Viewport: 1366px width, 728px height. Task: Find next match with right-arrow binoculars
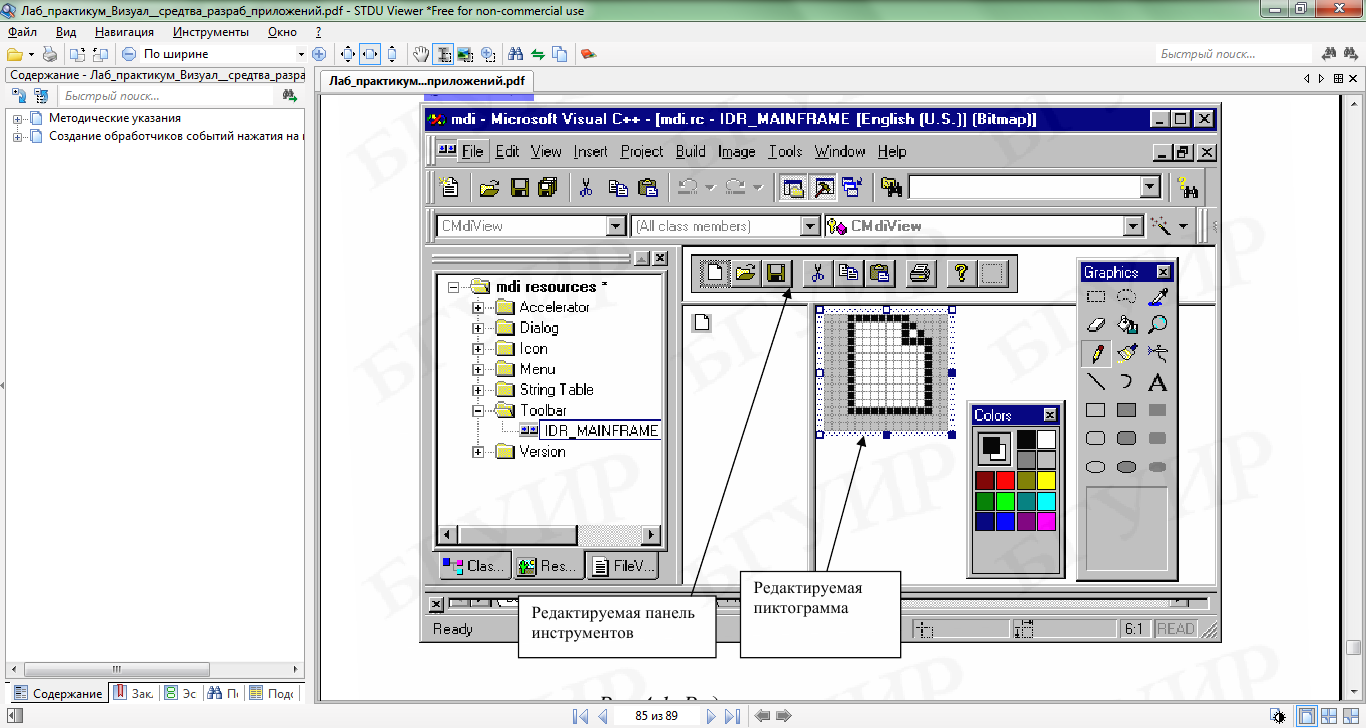pos(1352,54)
